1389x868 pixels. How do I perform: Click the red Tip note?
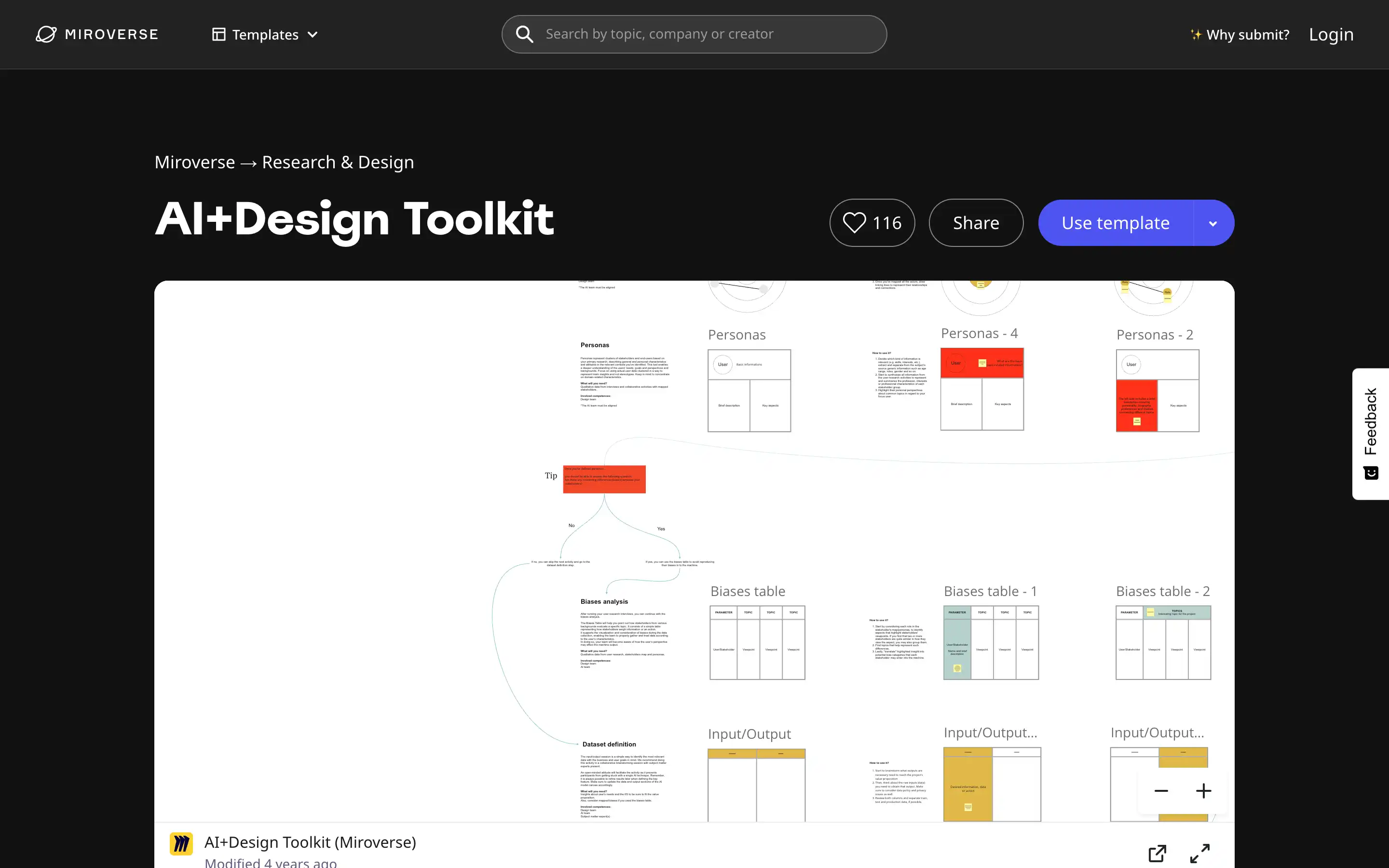click(x=604, y=479)
